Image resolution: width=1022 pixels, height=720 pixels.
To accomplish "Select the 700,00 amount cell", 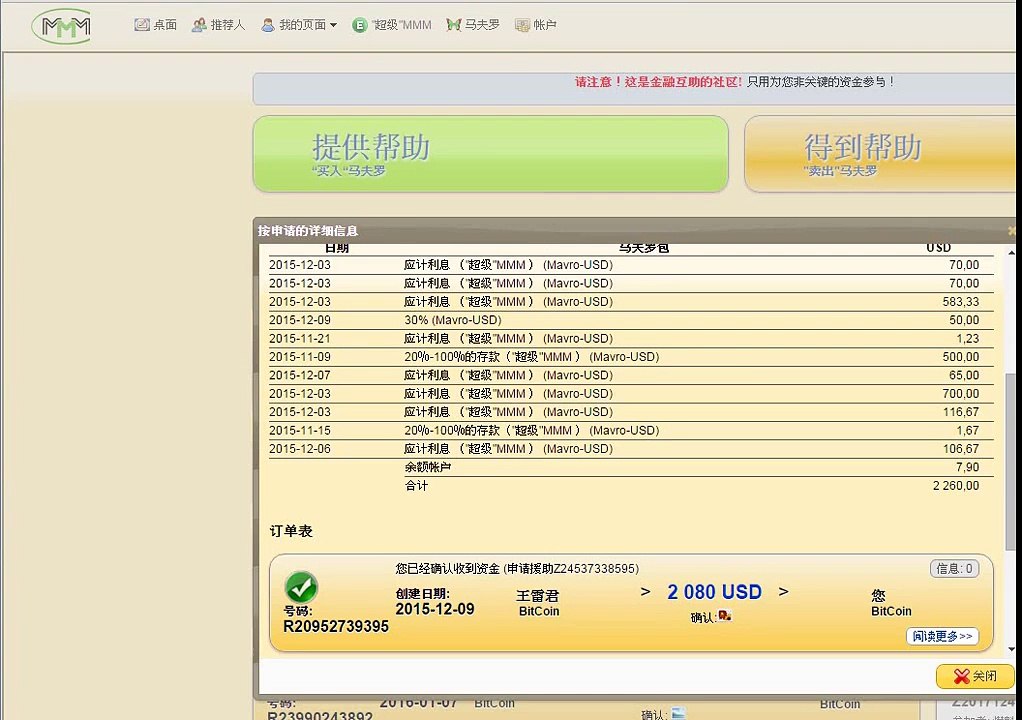I will 961,394.
